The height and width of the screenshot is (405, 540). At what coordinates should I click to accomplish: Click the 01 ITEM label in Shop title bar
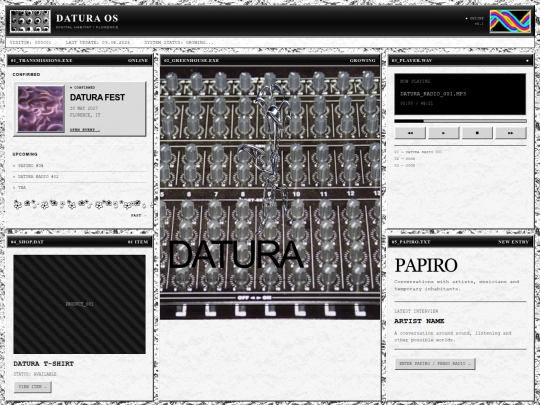(x=138, y=242)
